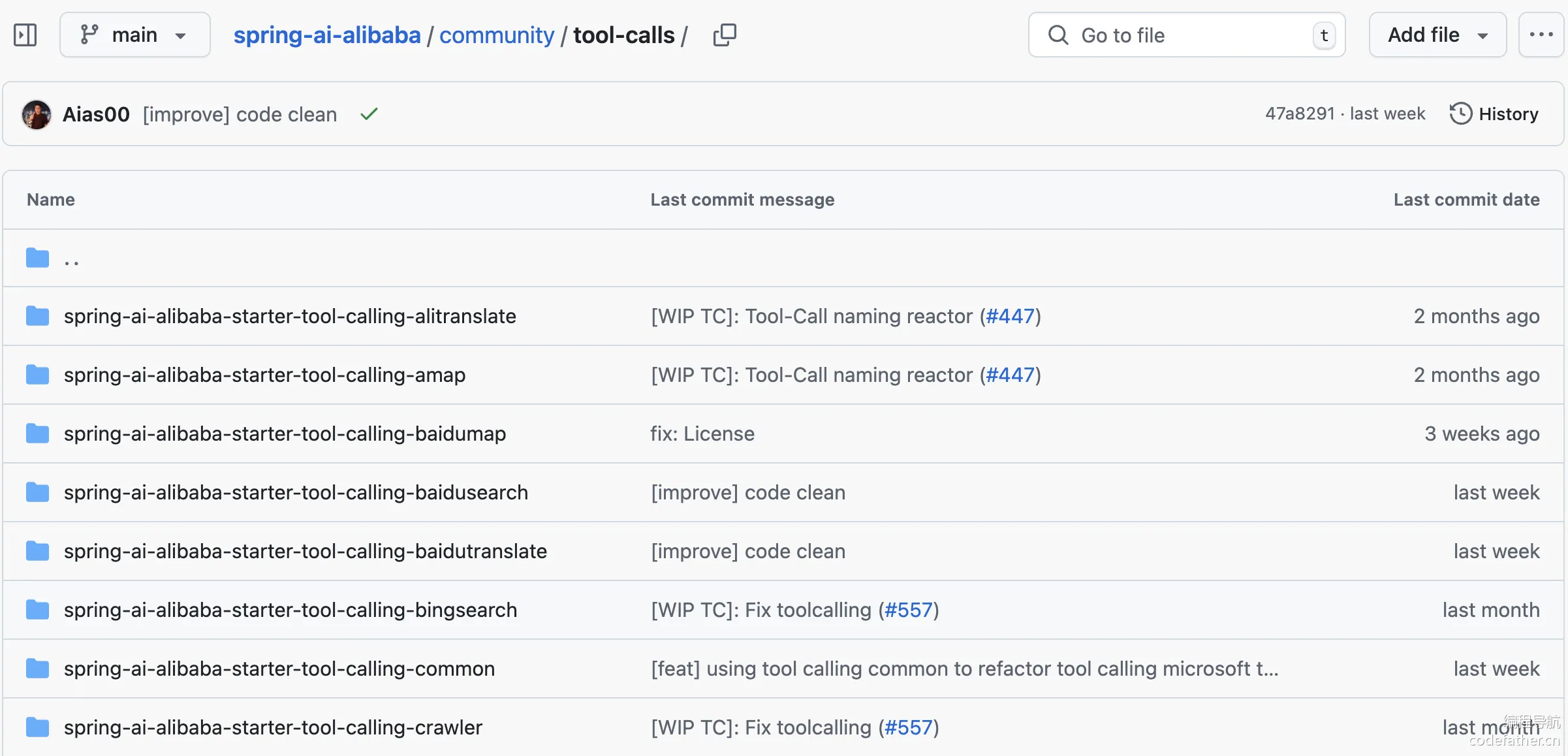Navigate to spring-ai-alibaba breadcrumb link
Screen dimensions: 1568x756
327,35
